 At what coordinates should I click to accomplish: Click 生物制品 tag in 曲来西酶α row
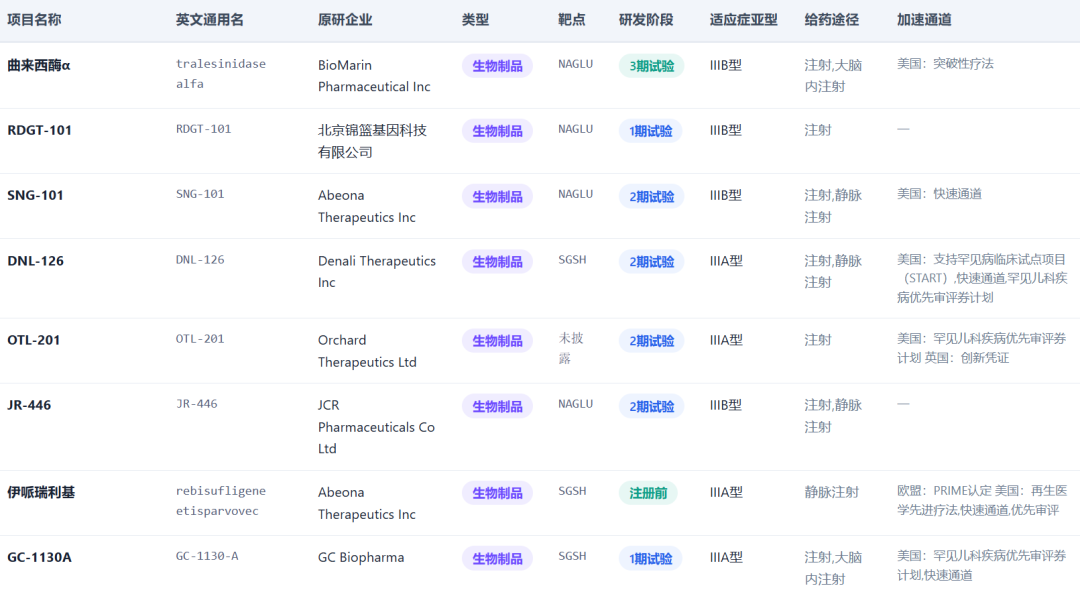[x=497, y=66]
